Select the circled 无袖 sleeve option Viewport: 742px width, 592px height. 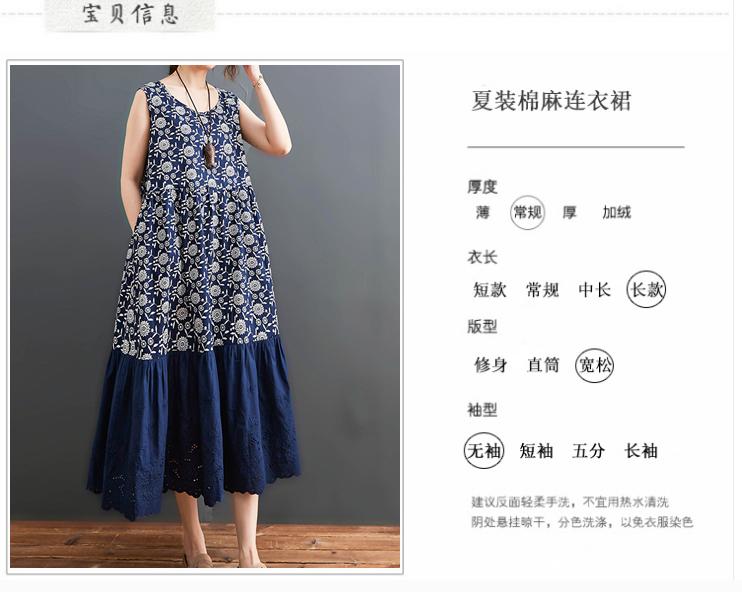tap(484, 451)
